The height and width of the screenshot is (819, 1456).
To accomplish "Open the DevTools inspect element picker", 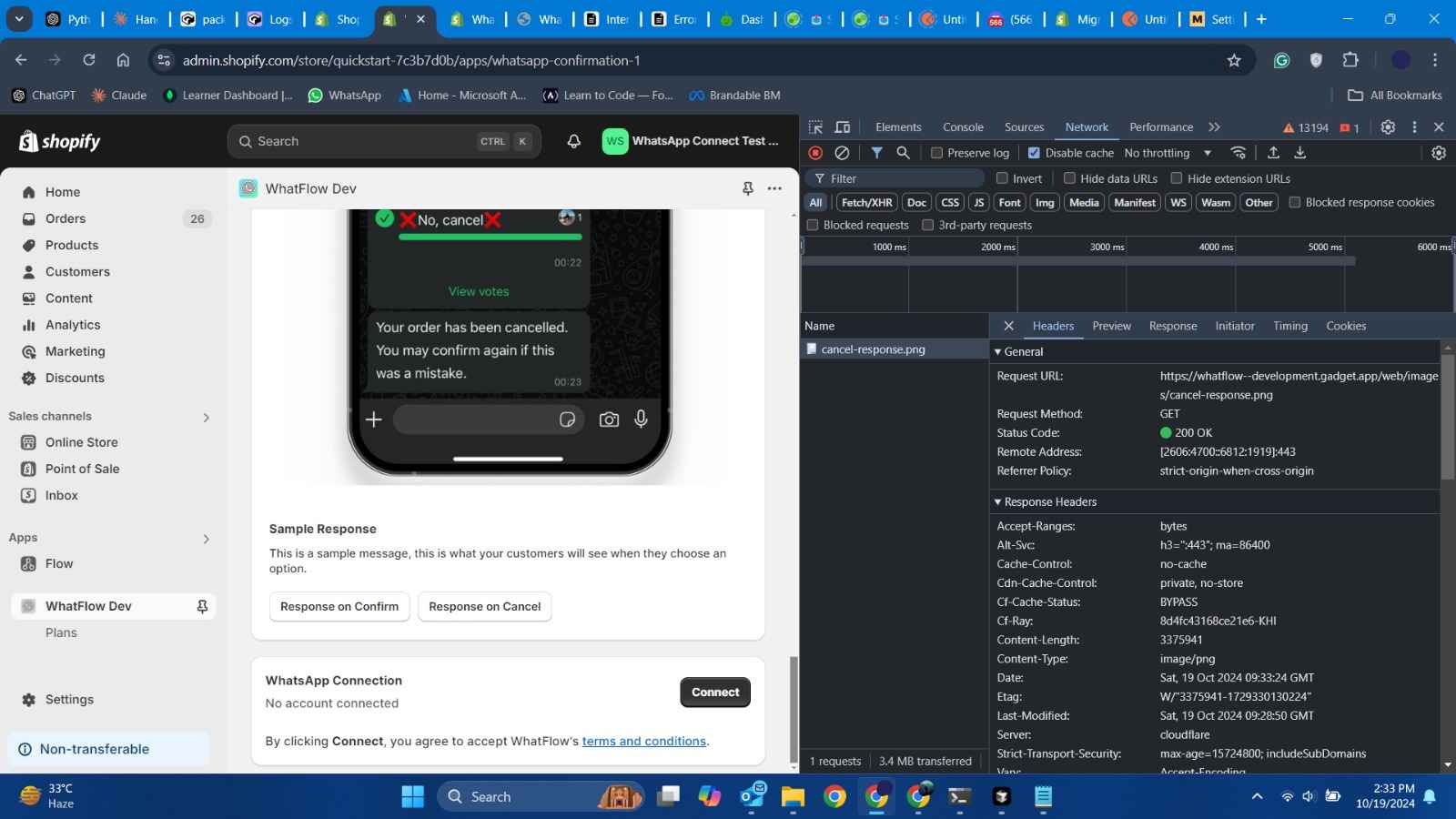I will [815, 127].
